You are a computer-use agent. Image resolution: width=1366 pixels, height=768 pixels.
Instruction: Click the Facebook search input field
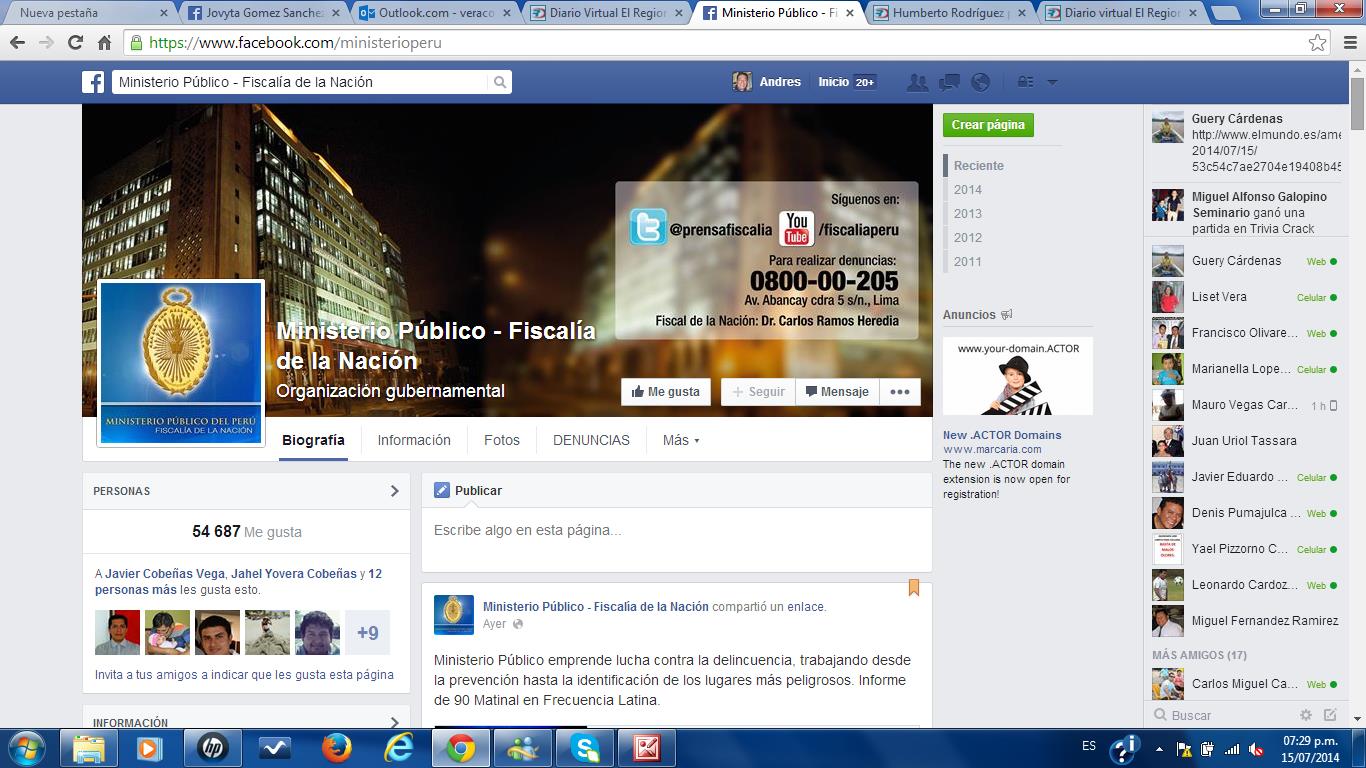(x=301, y=82)
